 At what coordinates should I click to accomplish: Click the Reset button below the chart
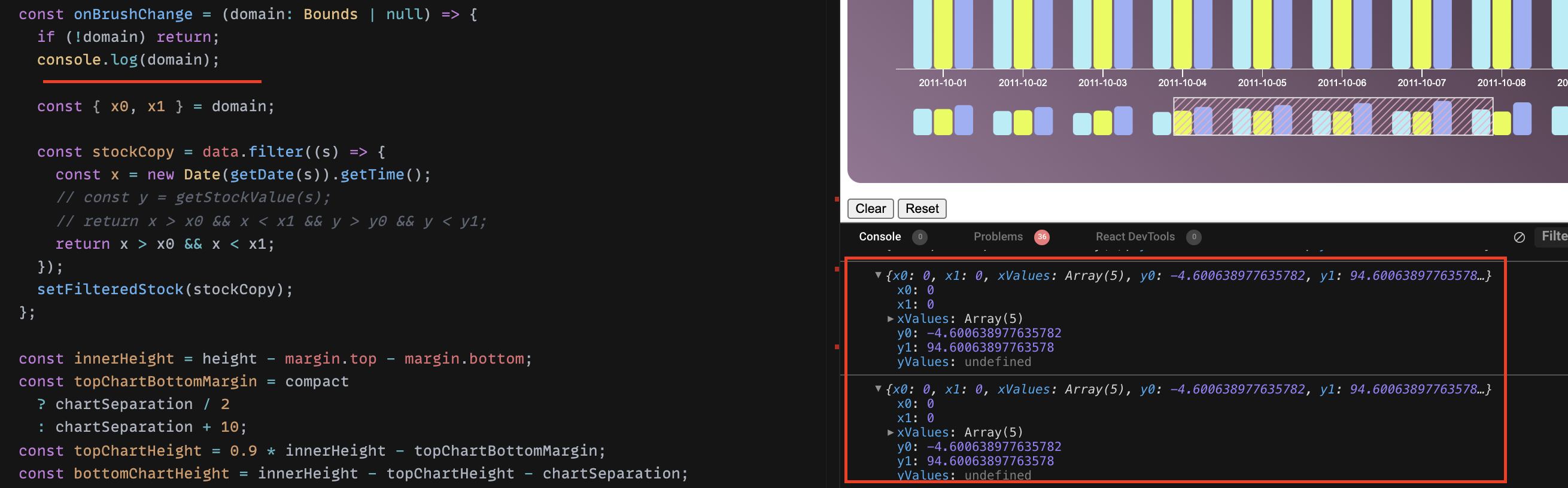[x=922, y=209]
